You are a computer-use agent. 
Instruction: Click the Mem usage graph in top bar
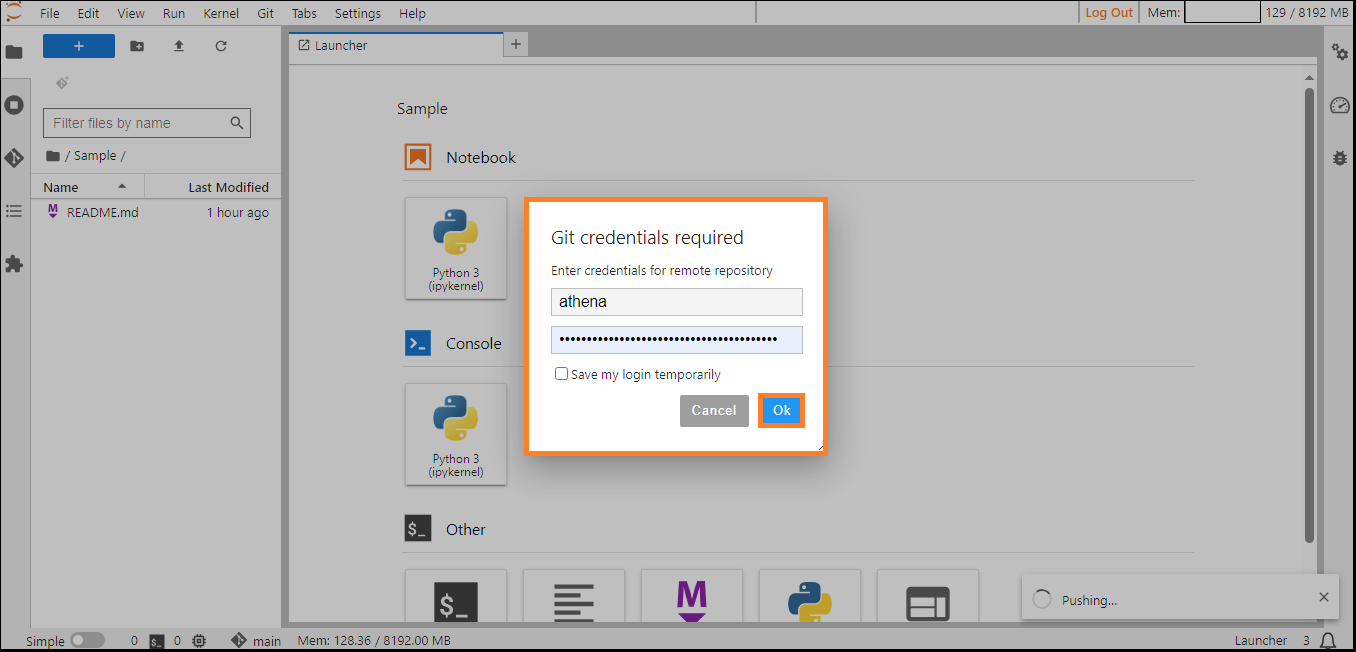[x=1222, y=13]
